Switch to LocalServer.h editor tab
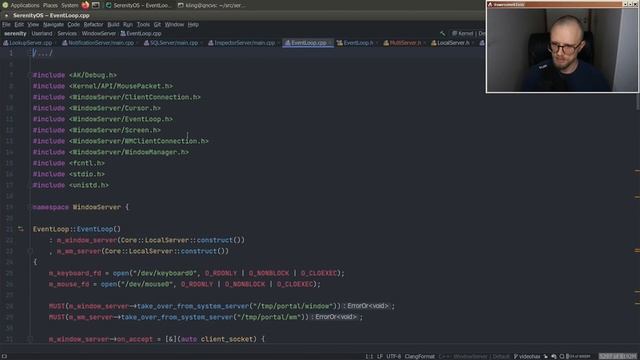 [450, 43]
